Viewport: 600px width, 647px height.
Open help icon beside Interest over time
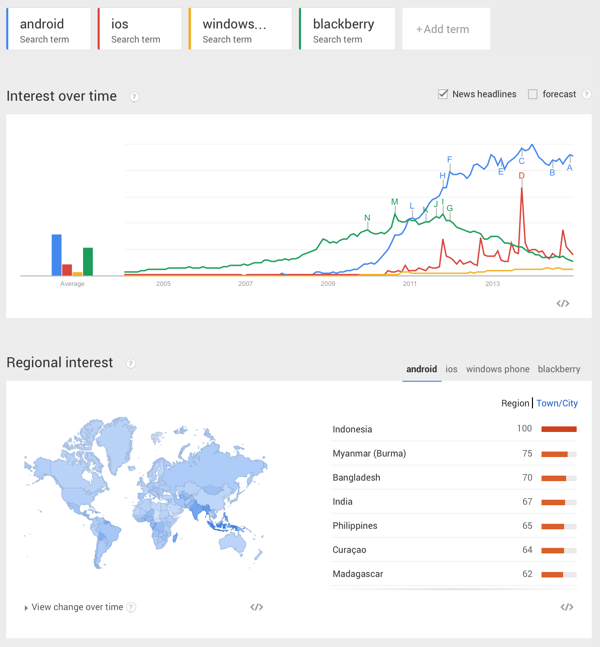coord(134,97)
